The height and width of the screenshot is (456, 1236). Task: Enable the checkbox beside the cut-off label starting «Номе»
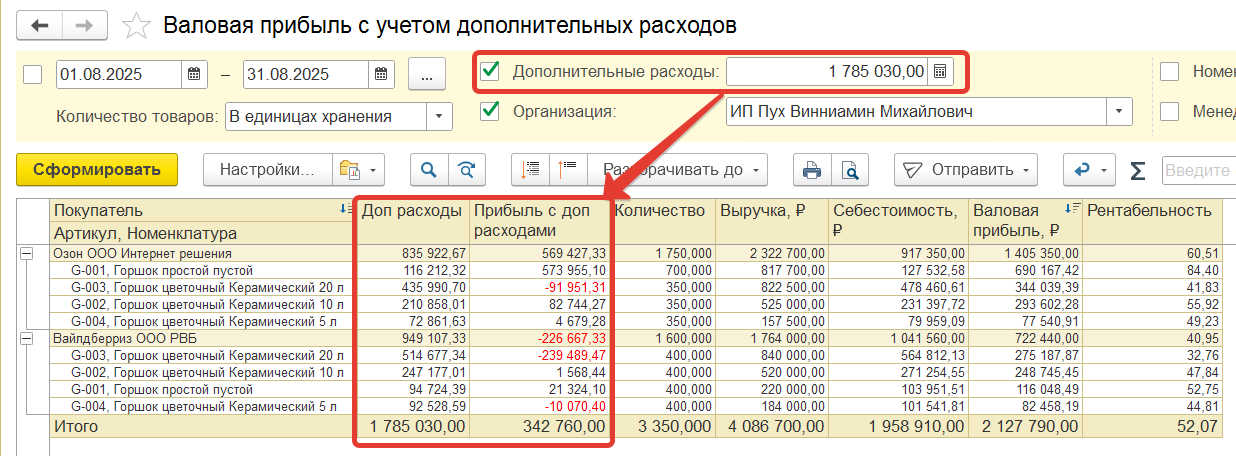pos(1169,71)
